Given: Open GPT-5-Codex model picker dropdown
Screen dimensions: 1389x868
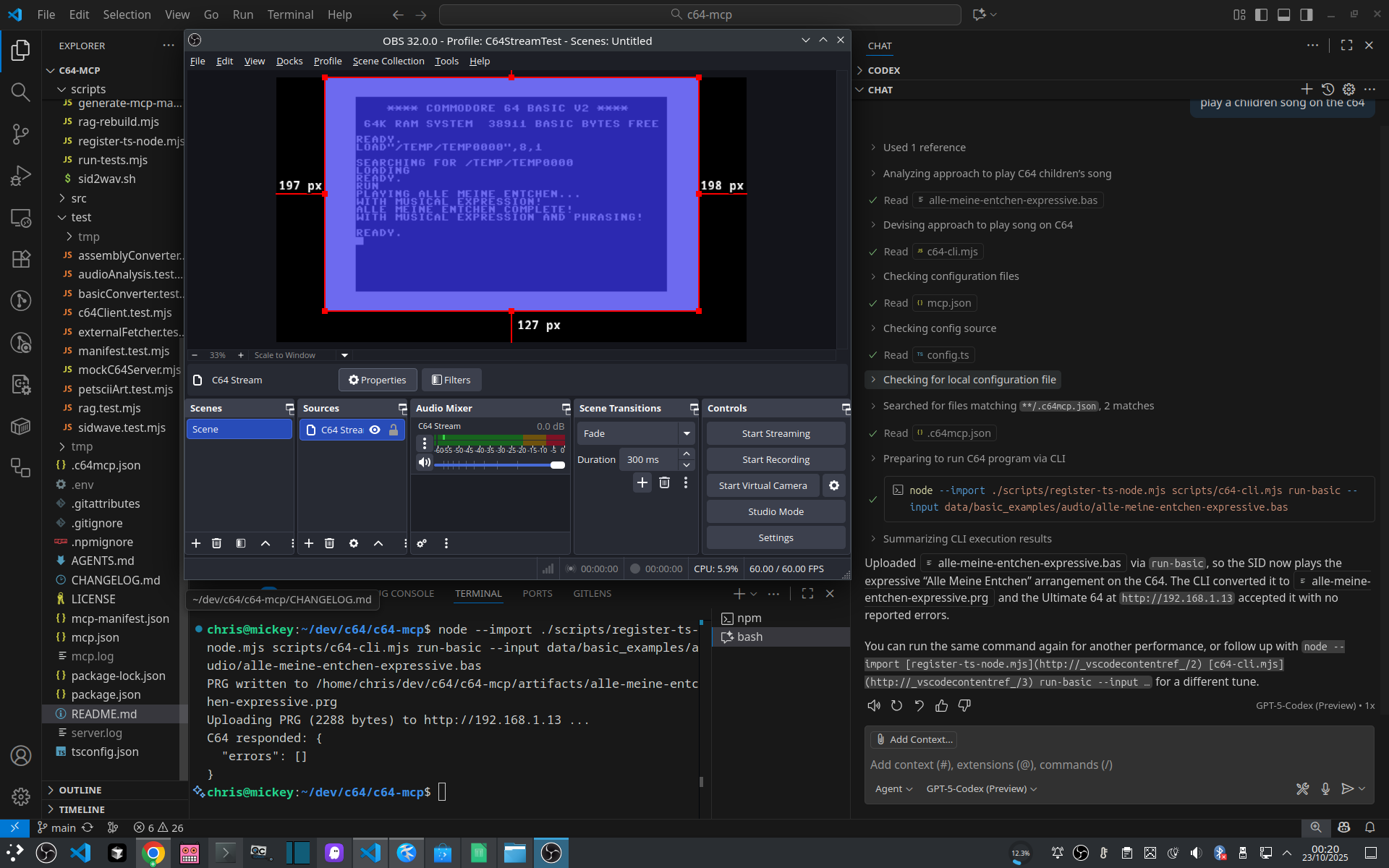Looking at the screenshot, I should (x=981, y=788).
